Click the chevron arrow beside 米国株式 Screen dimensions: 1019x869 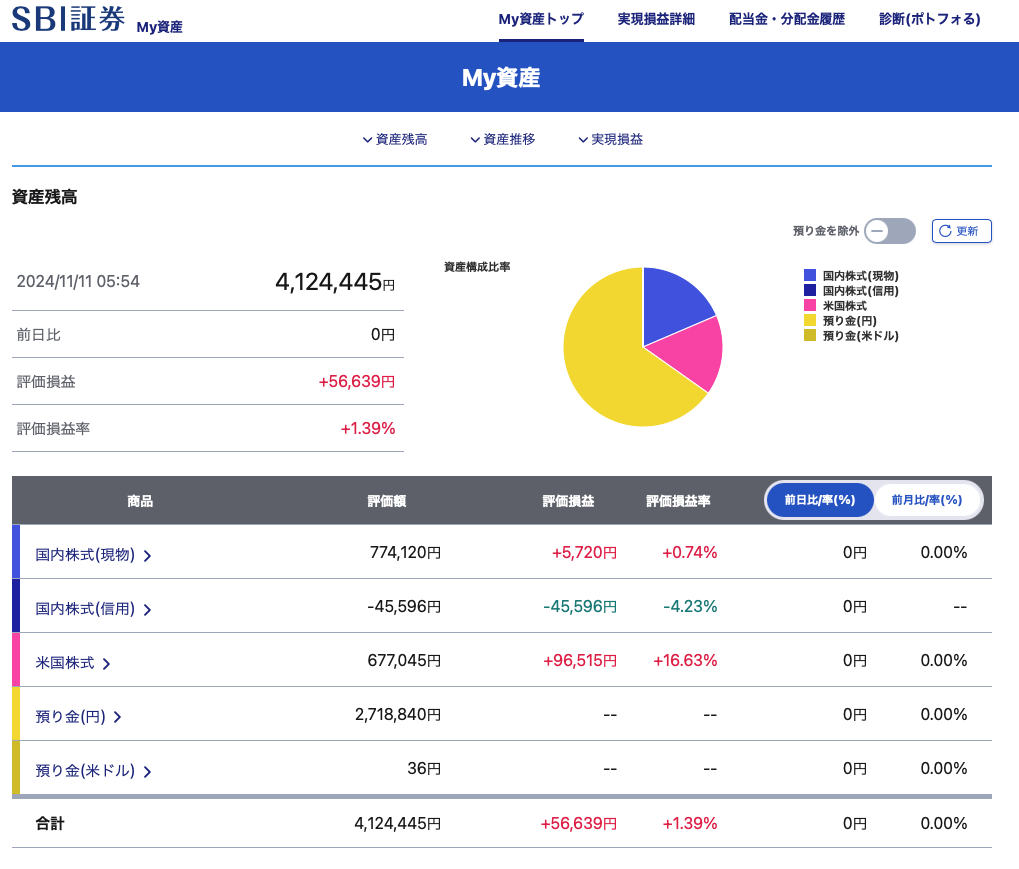click(x=106, y=664)
